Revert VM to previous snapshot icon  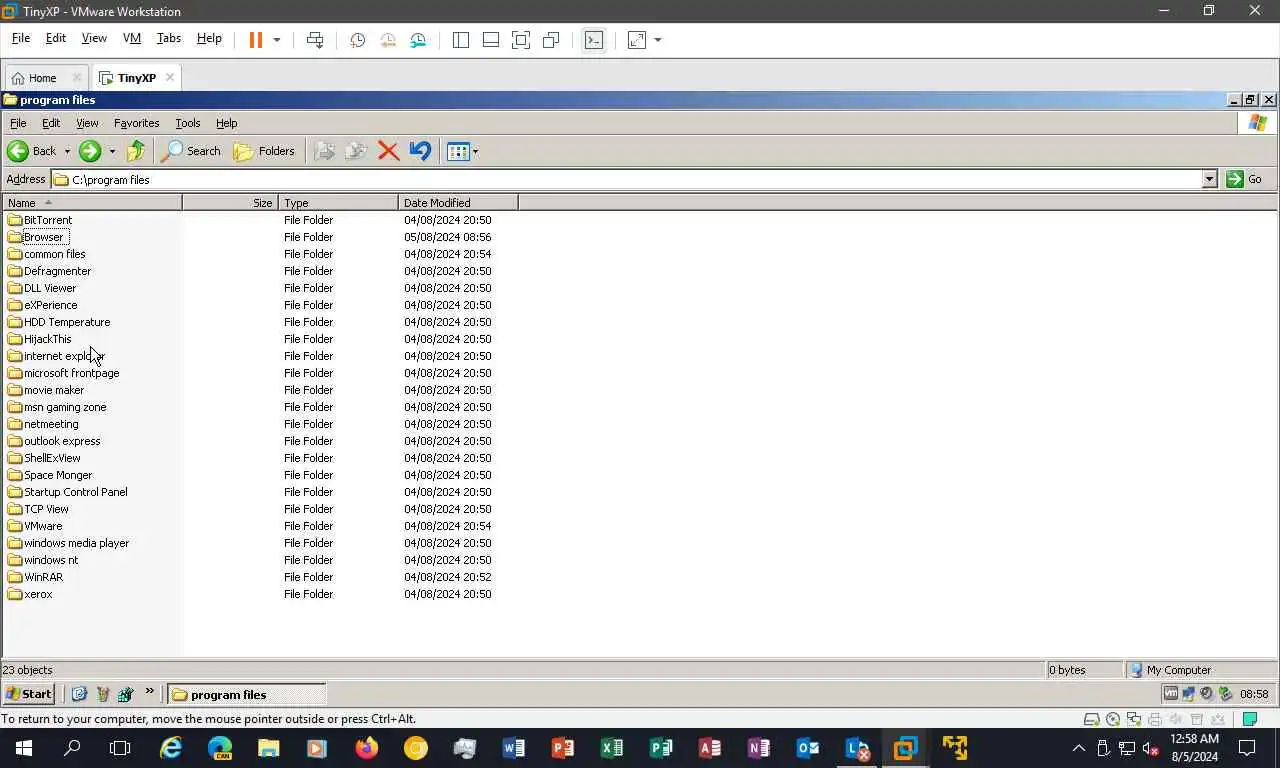click(388, 40)
